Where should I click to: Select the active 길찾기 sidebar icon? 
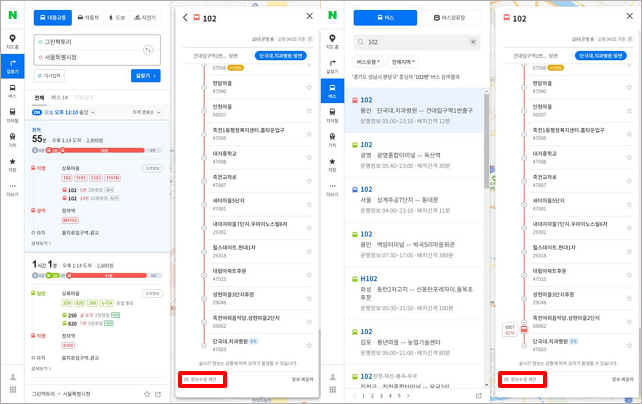pos(12,66)
